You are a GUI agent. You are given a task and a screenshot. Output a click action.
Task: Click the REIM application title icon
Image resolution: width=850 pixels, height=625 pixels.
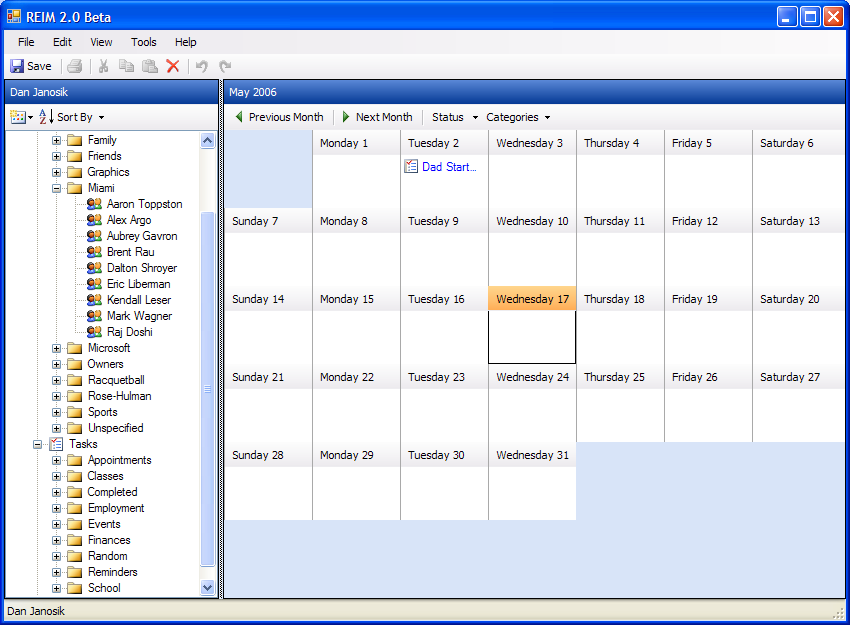(14, 17)
